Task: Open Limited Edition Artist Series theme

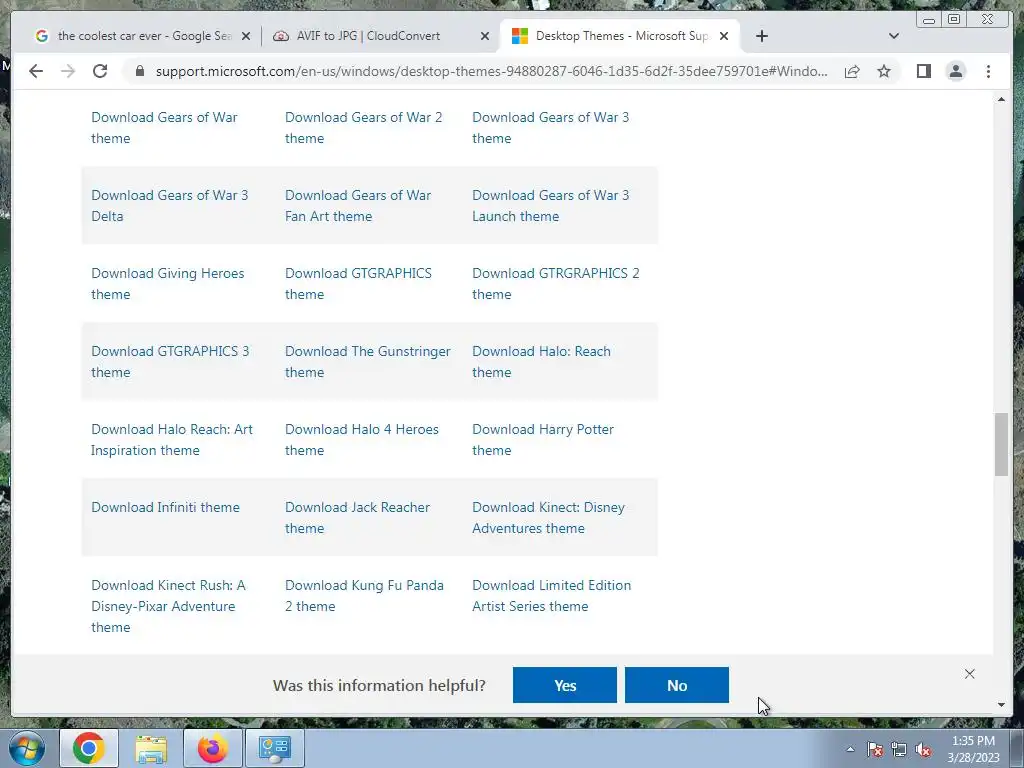Action: point(552,596)
